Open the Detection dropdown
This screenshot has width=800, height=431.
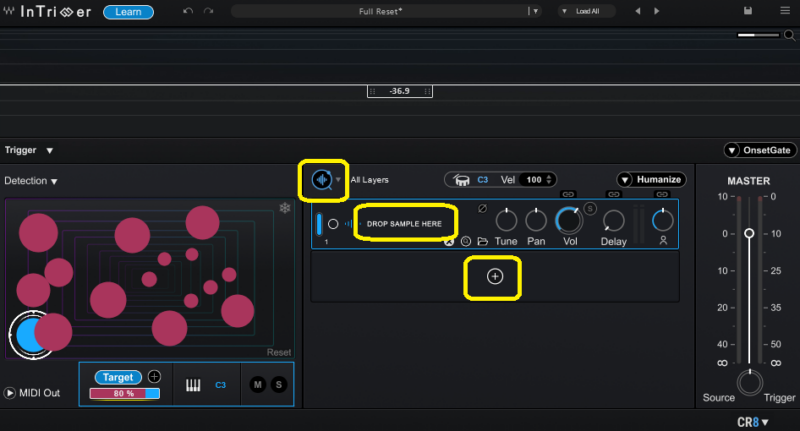point(31,181)
